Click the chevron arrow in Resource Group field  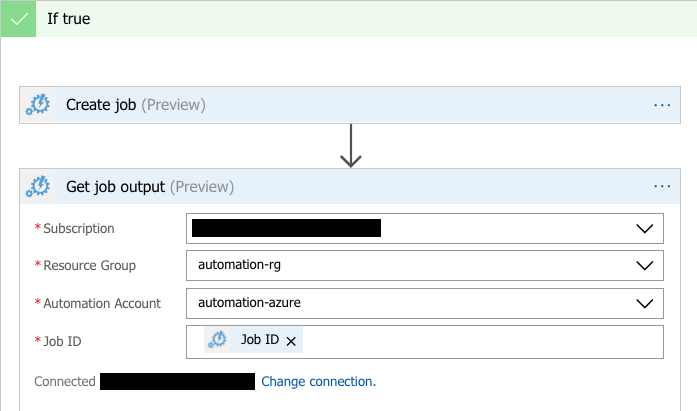tap(644, 266)
